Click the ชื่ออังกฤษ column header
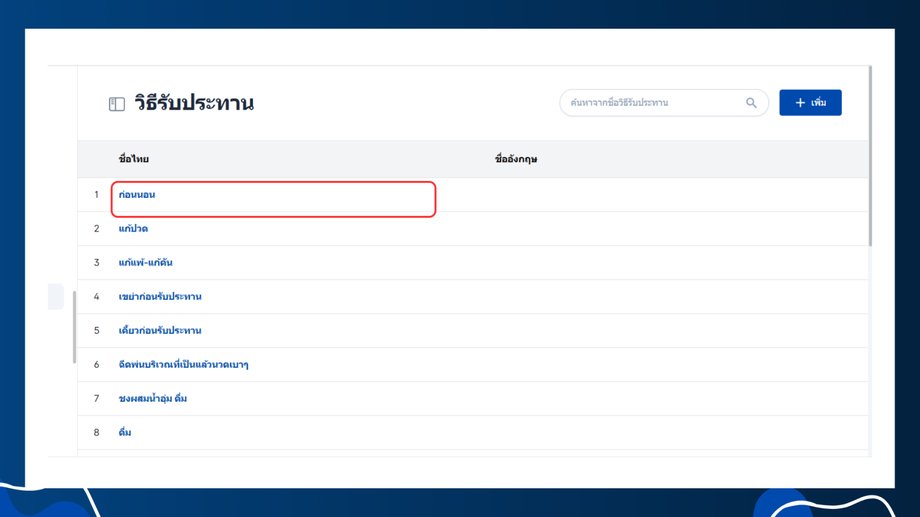Viewport: 920px width, 517px height. 516,159
